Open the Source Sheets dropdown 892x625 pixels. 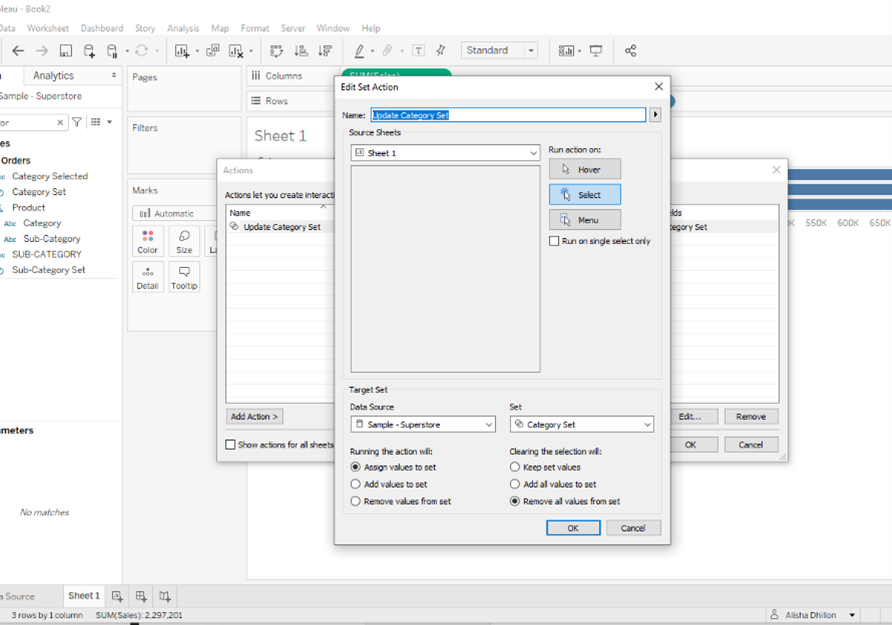445,153
